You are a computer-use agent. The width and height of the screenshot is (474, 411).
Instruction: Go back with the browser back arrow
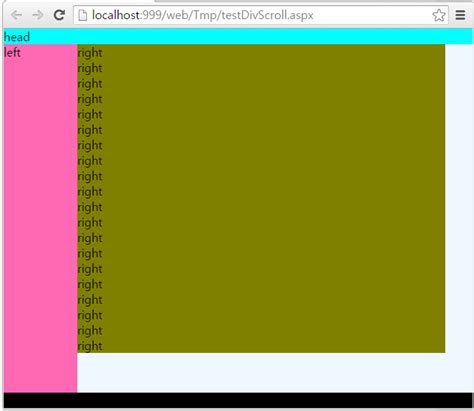16,15
